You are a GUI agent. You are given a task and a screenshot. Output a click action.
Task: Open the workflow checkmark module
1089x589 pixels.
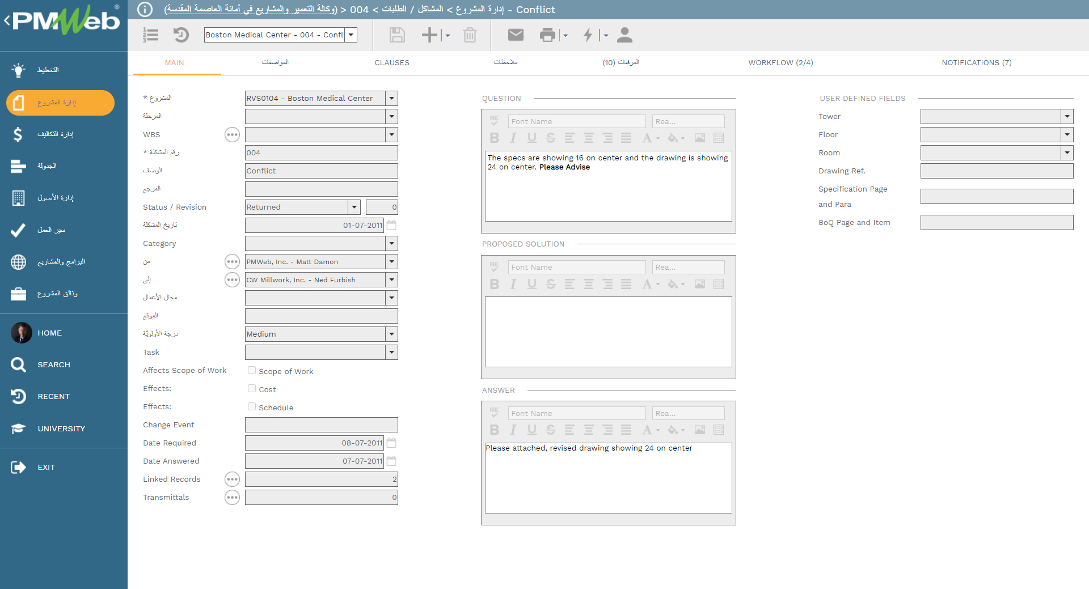click(x=18, y=230)
